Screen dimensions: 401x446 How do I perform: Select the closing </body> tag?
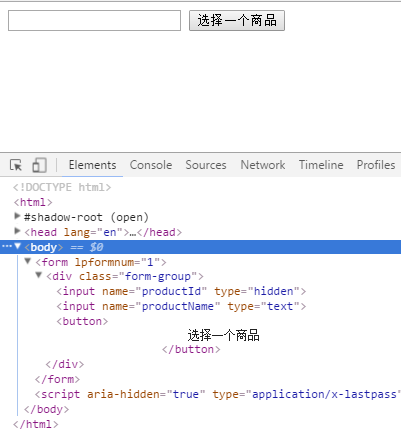click(46, 409)
